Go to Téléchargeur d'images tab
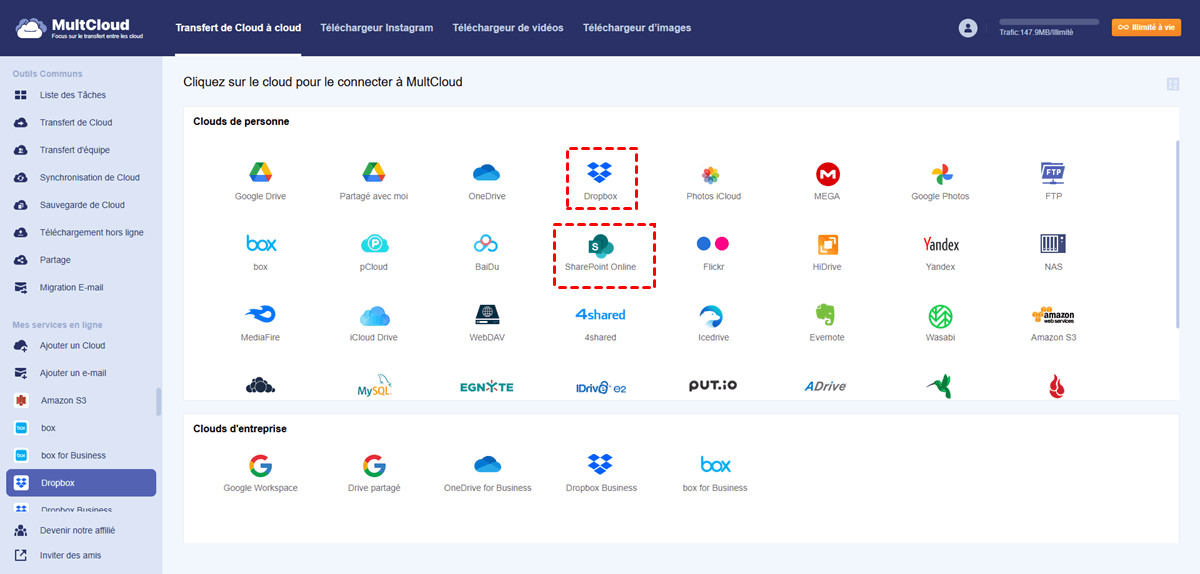This screenshot has width=1200, height=574. (636, 28)
